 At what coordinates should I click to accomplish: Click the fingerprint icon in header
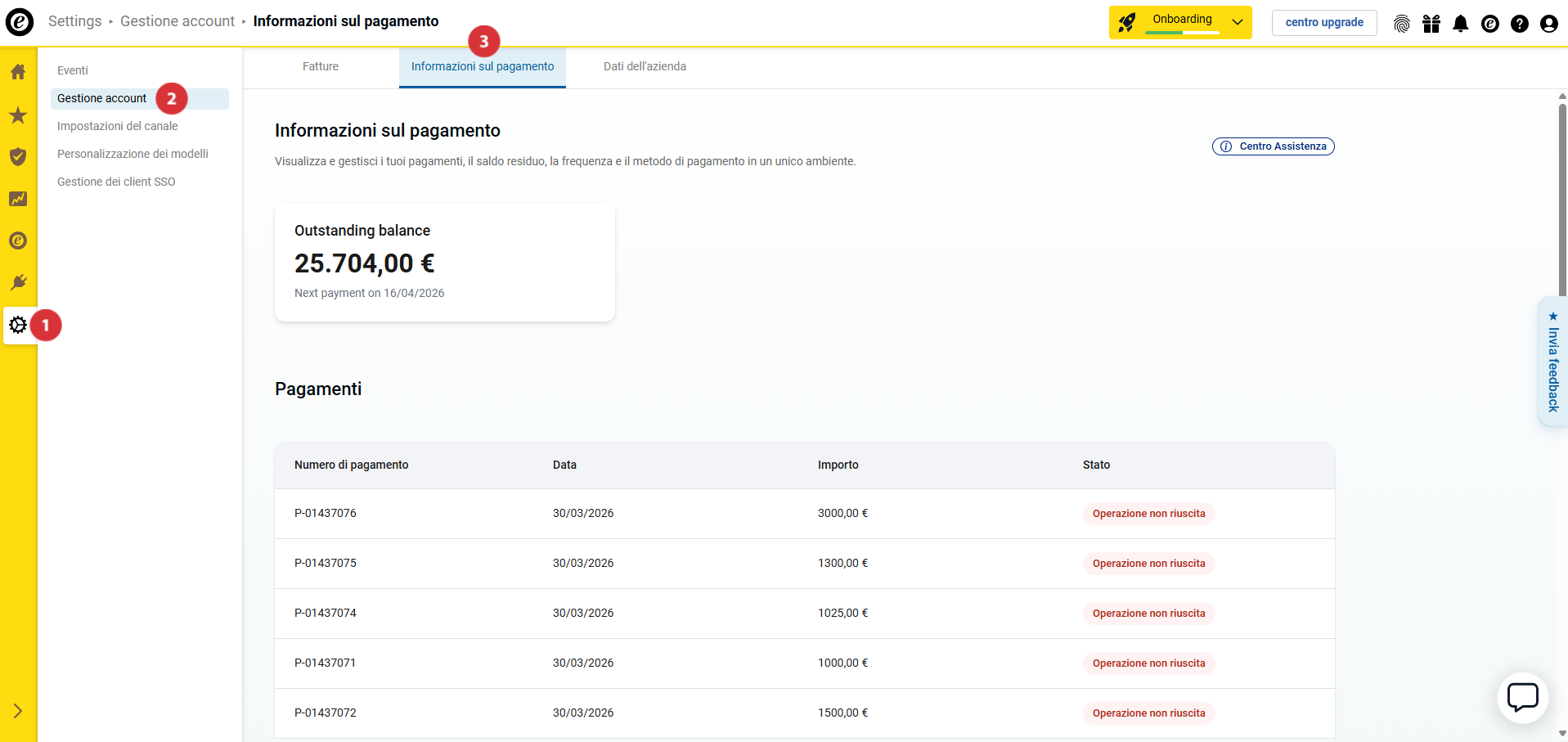(x=1402, y=24)
